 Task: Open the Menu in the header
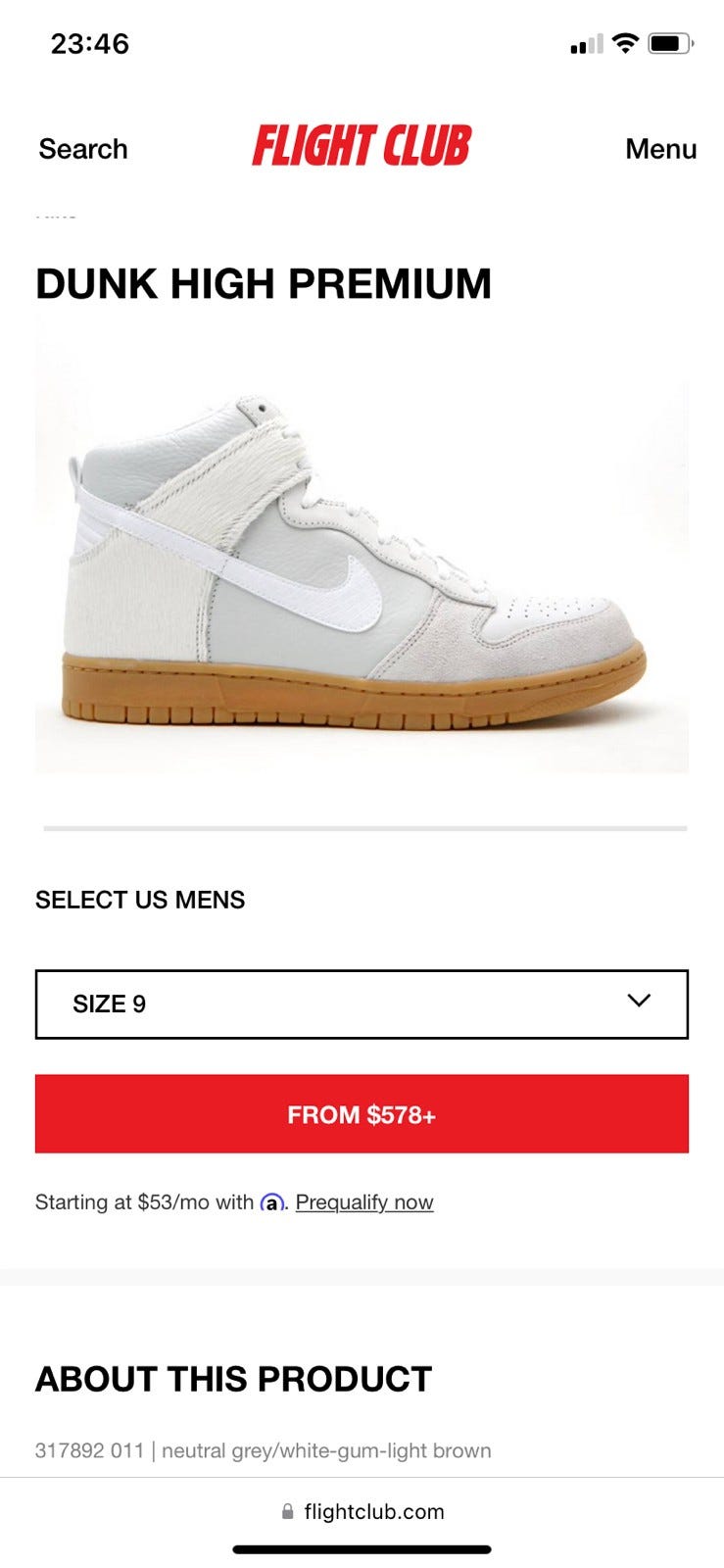(x=660, y=149)
